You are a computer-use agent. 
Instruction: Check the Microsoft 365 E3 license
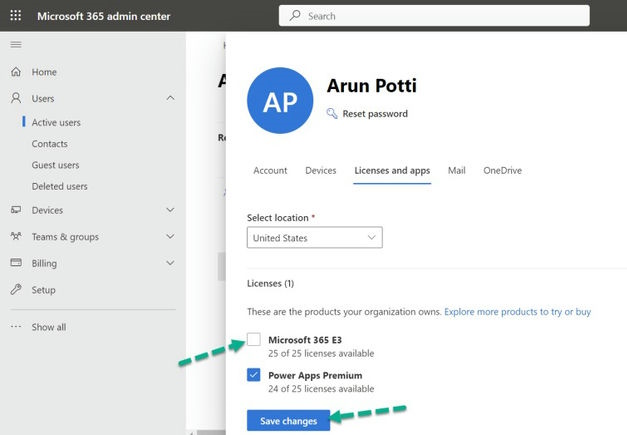pos(254,340)
